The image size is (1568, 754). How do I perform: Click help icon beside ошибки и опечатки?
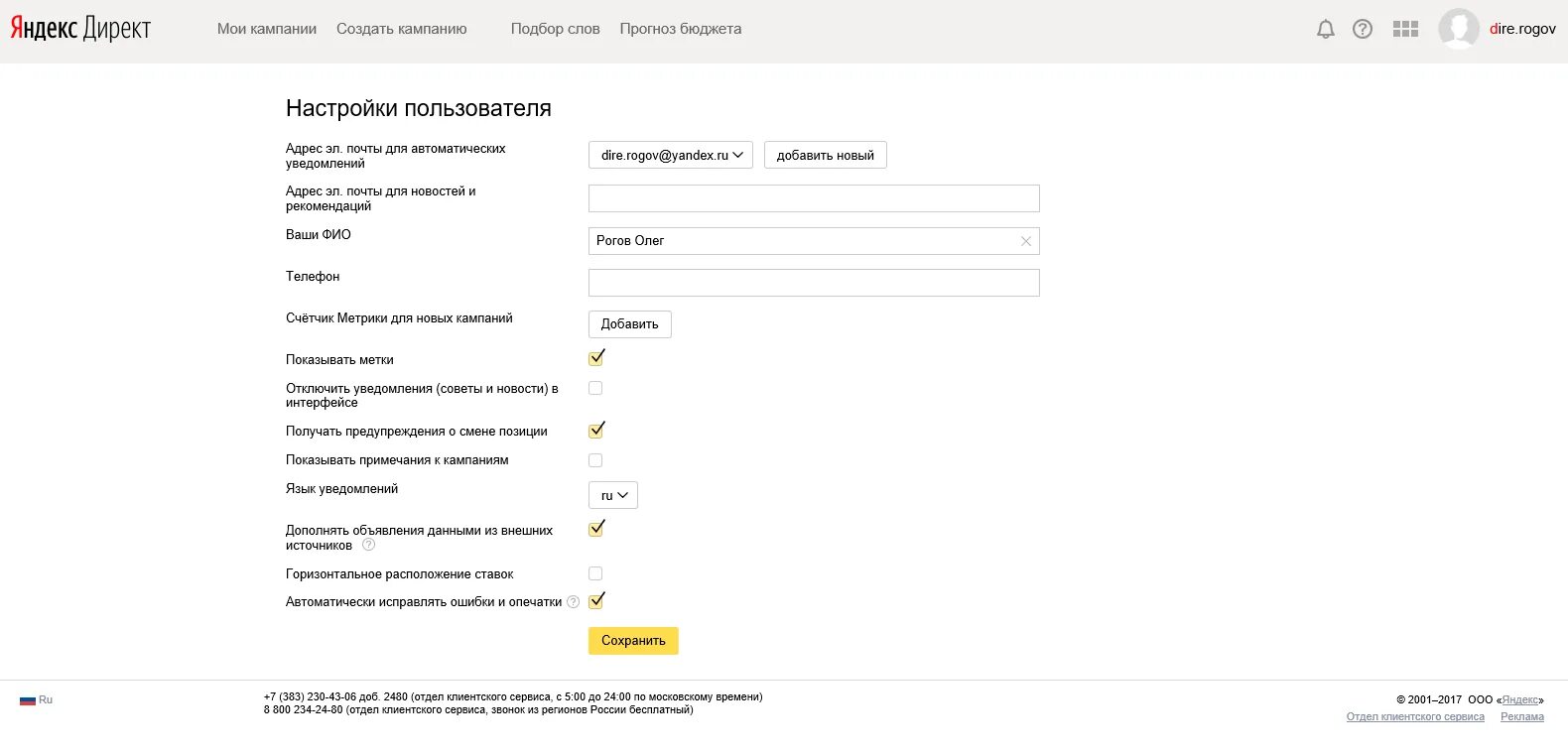pyautogui.click(x=573, y=602)
